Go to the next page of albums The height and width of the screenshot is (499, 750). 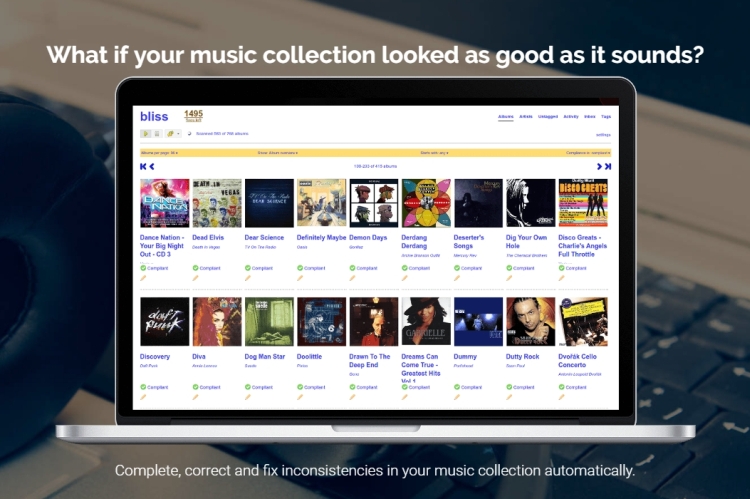coord(599,166)
